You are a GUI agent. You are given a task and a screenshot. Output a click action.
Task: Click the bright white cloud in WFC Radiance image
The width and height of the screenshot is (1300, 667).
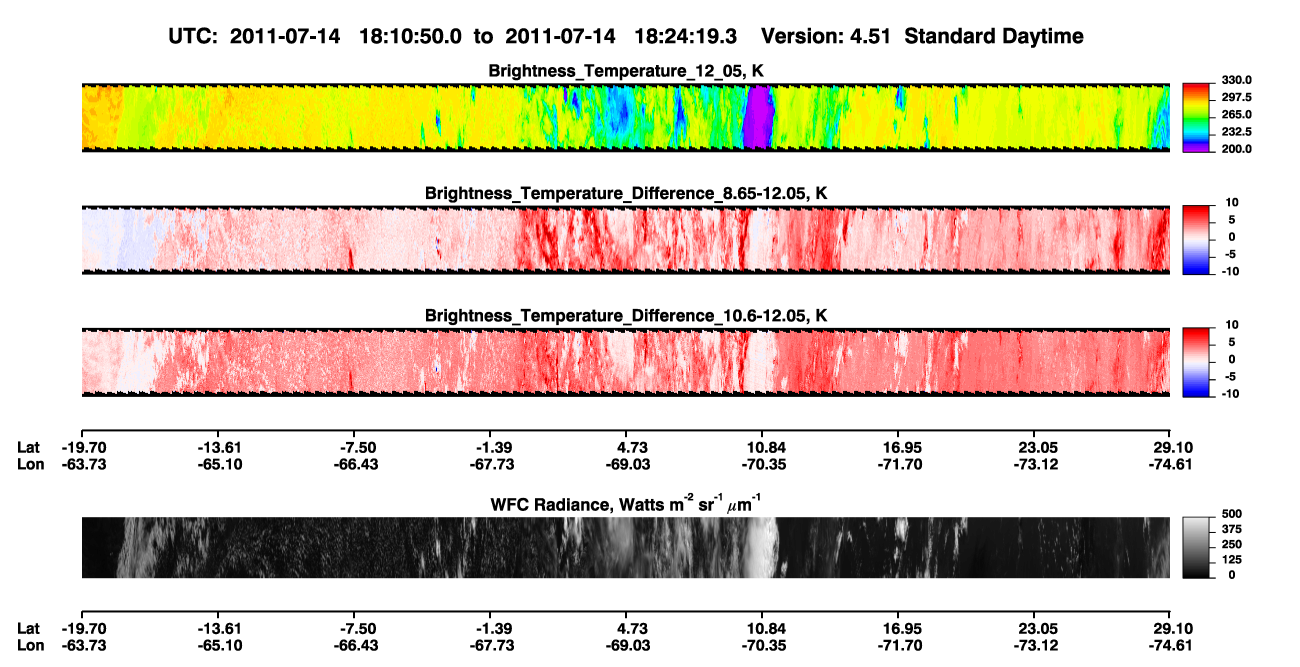click(764, 547)
